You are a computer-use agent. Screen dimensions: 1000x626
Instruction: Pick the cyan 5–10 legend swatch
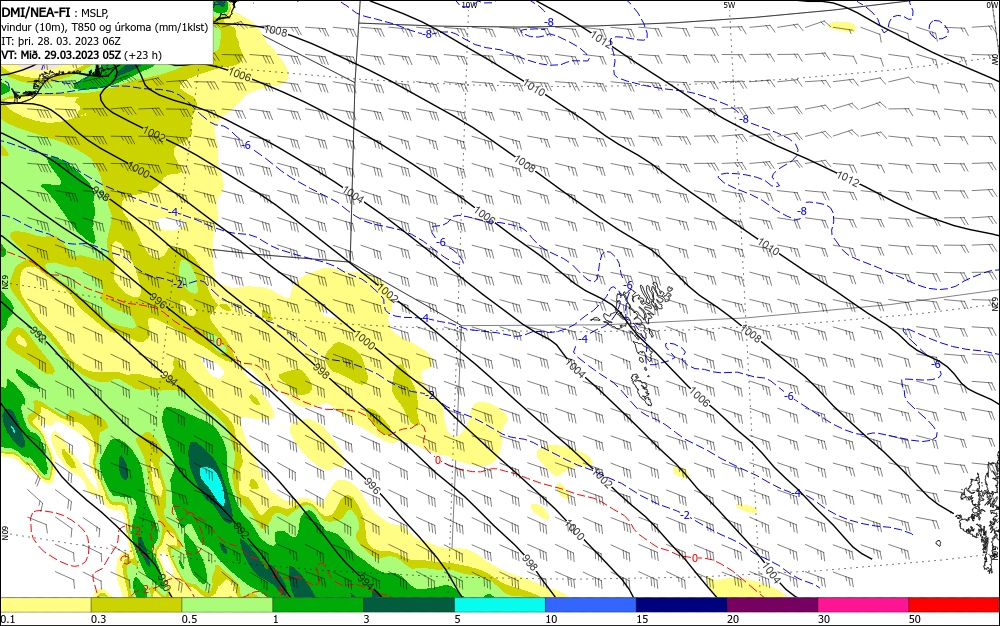[500, 605]
